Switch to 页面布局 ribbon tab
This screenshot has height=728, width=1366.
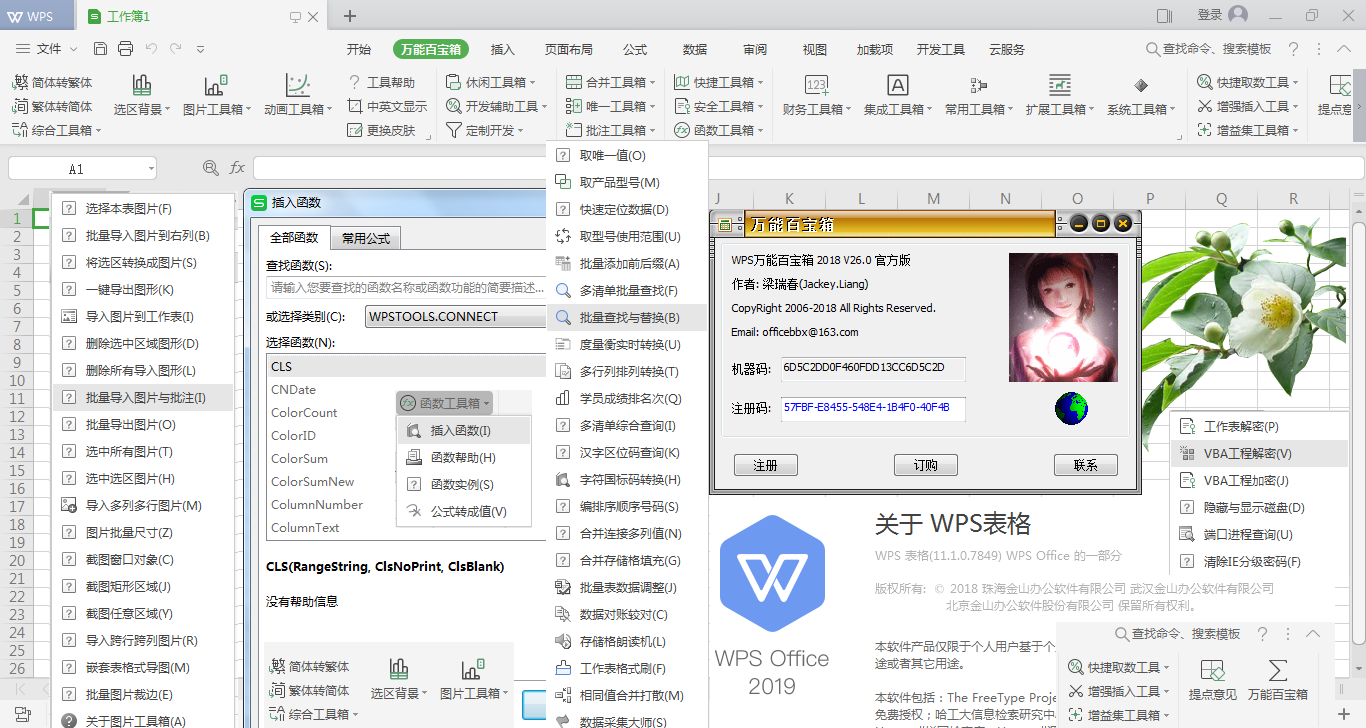coord(568,49)
